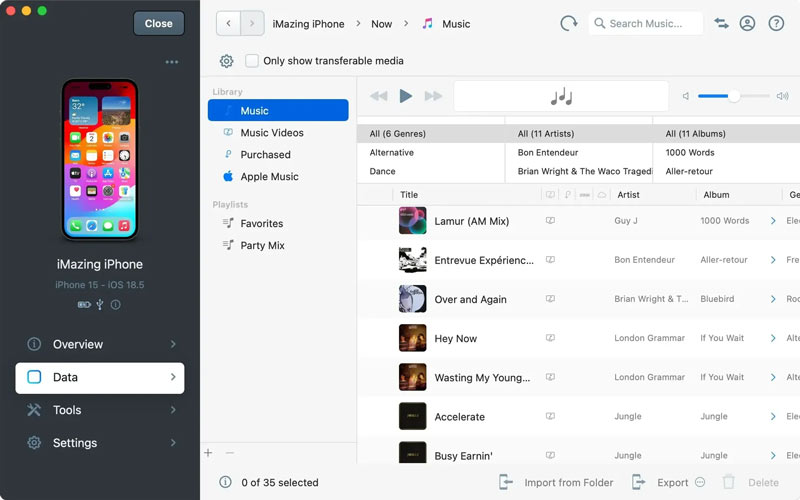
Task: Select Music Videos in the Library
Action: (278, 133)
